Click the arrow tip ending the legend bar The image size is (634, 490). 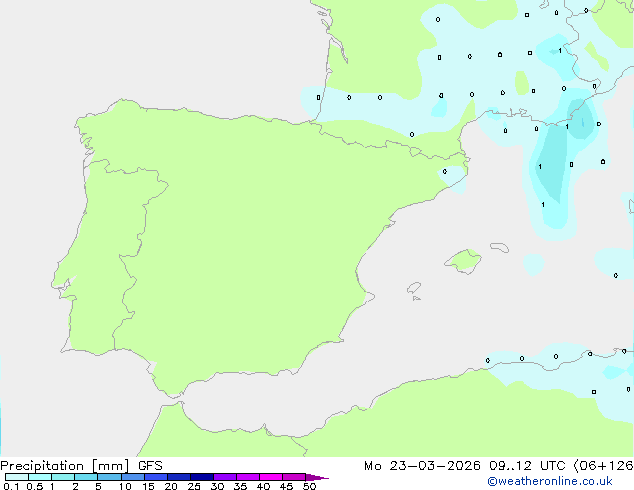317,477
